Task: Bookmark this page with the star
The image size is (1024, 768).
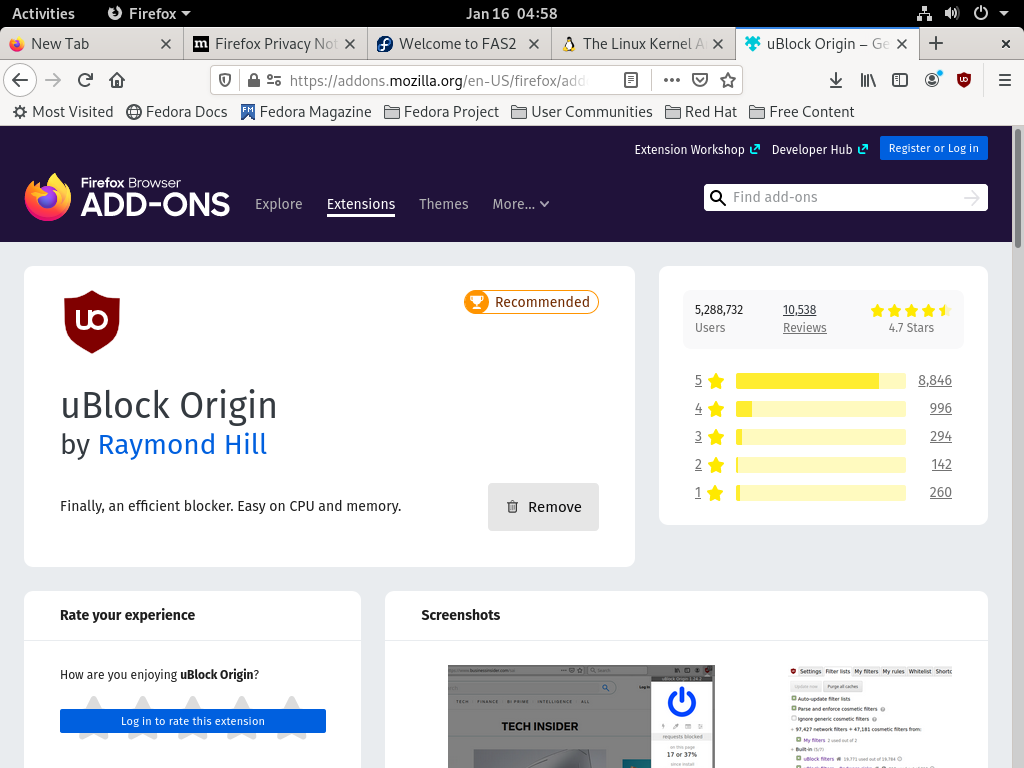Action: pos(728,80)
